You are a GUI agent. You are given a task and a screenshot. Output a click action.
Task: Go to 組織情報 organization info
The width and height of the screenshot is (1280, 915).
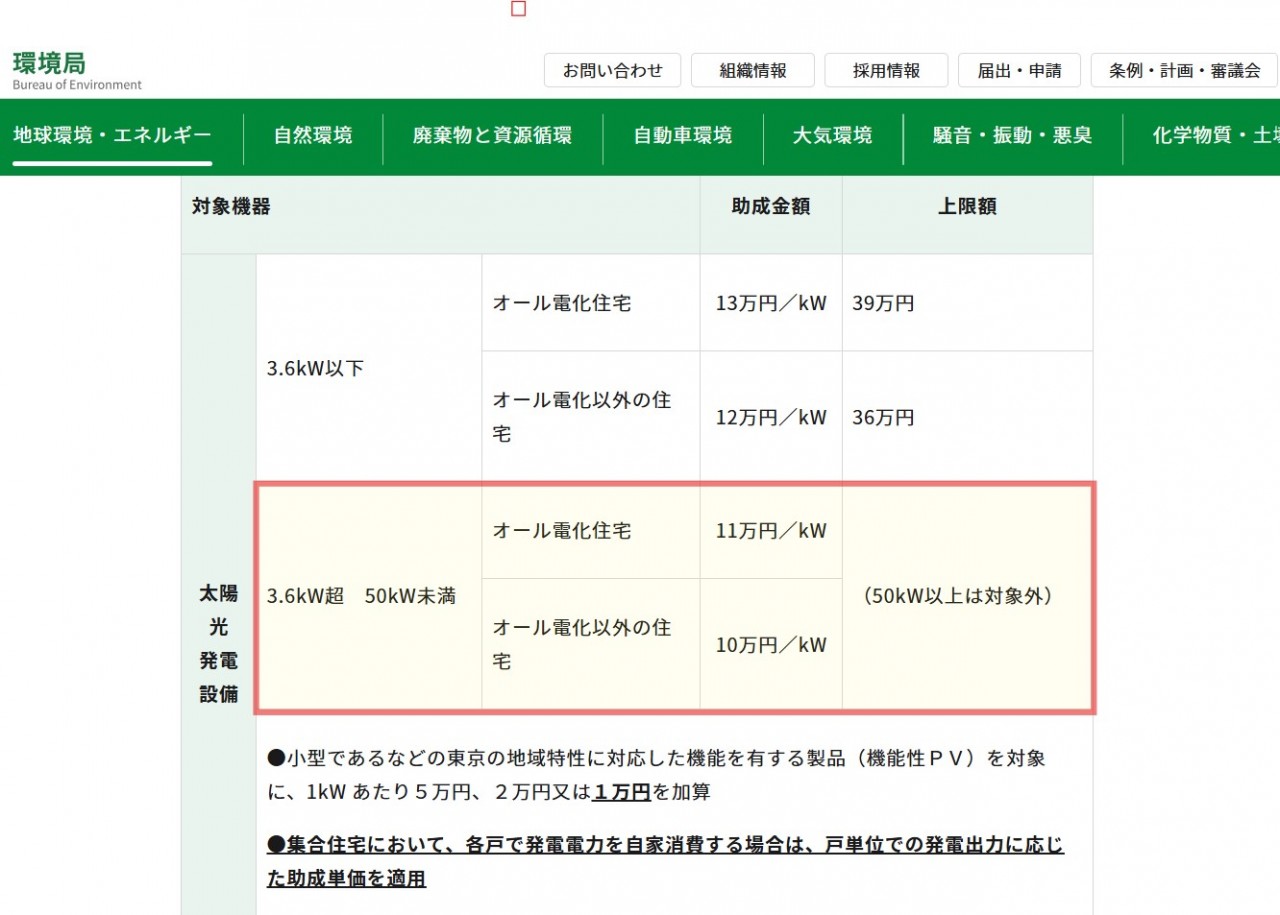752,71
